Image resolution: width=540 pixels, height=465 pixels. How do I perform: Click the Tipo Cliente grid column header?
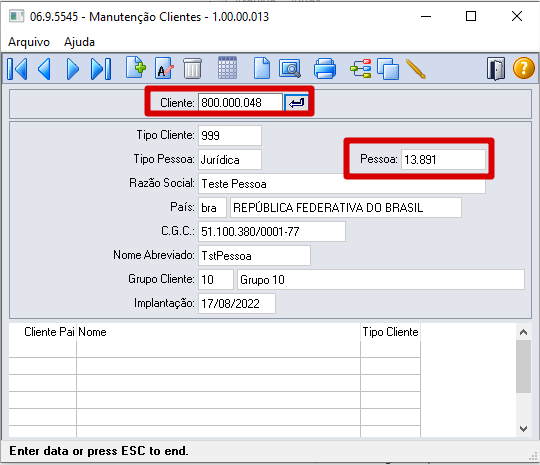coord(390,332)
